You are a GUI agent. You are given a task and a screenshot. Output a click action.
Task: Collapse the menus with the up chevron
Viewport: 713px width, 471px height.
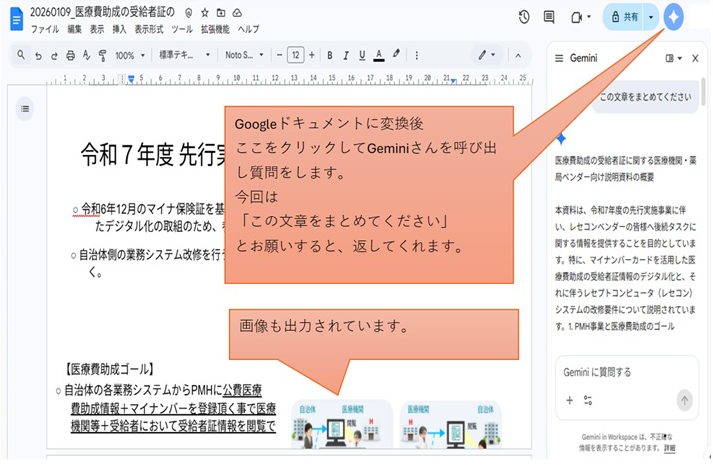(x=518, y=55)
